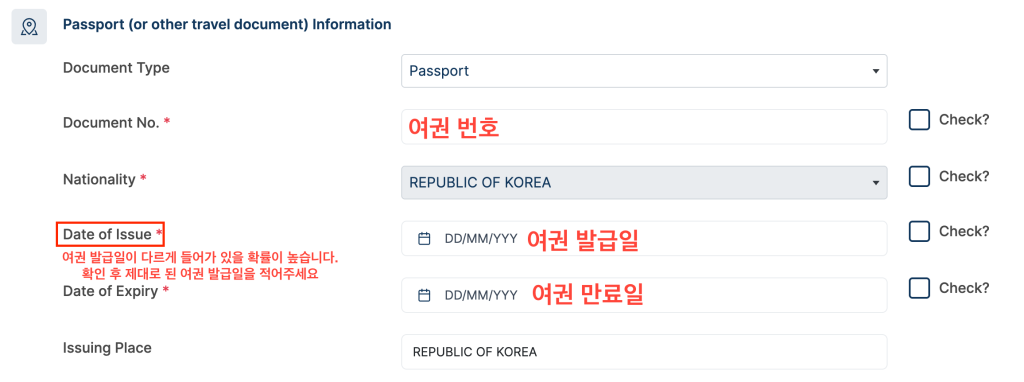Enable the Check? box beside Date of Issue
This screenshot has width=1024, height=382.
[x=920, y=231]
